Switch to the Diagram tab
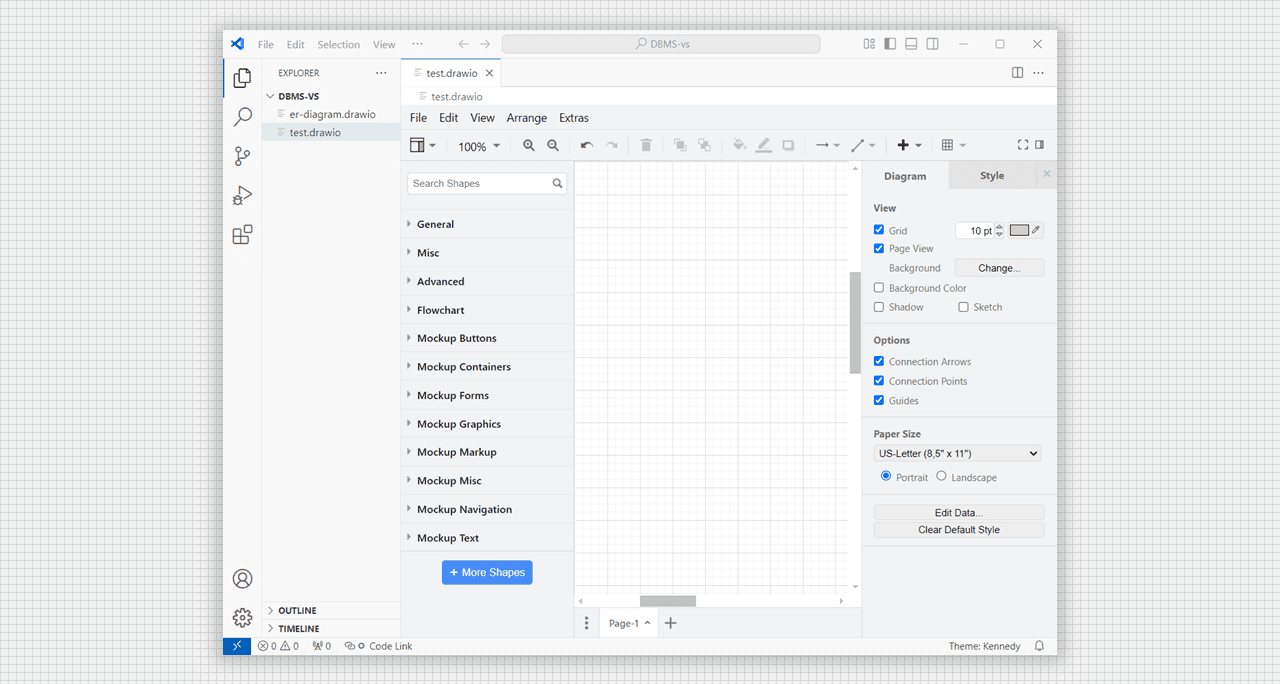The width and height of the screenshot is (1280, 684). pyautogui.click(x=905, y=176)
